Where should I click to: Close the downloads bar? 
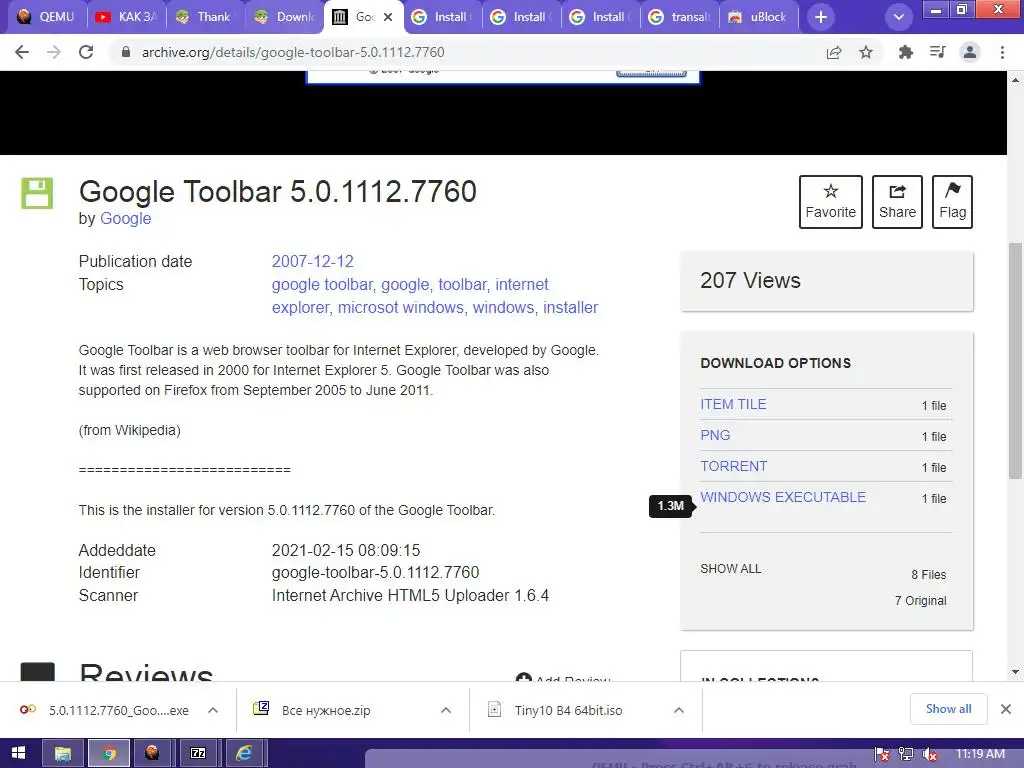tap(1006, 709)
